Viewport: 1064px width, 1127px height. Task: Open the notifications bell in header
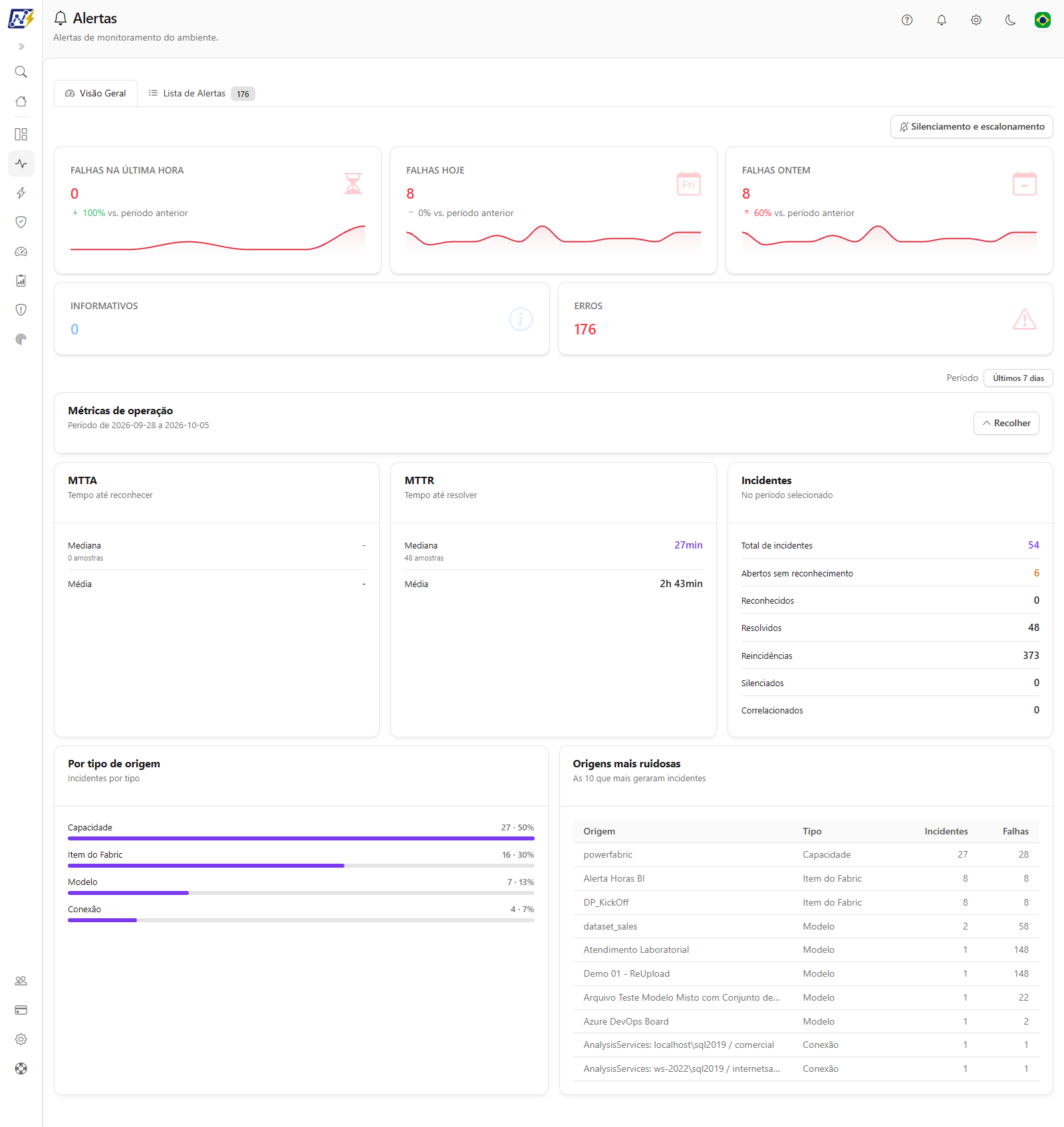[942, 20]
